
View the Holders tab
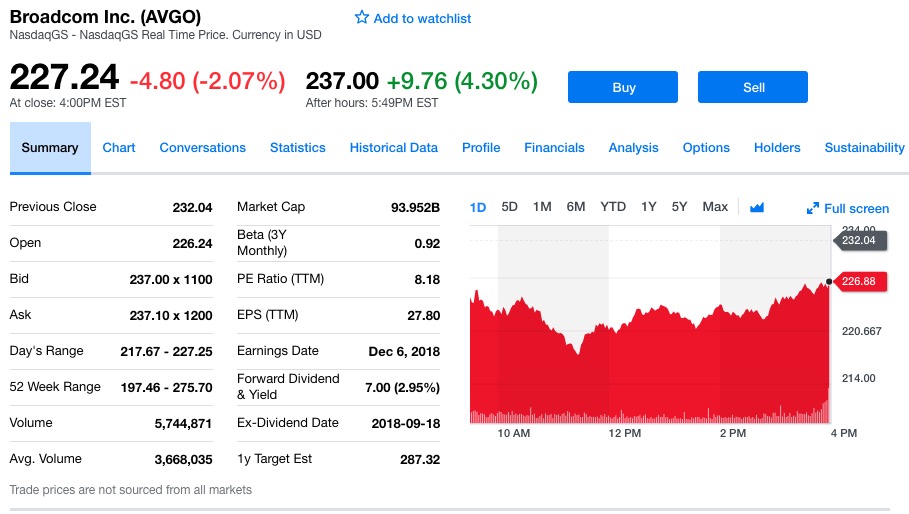[777, 148]
